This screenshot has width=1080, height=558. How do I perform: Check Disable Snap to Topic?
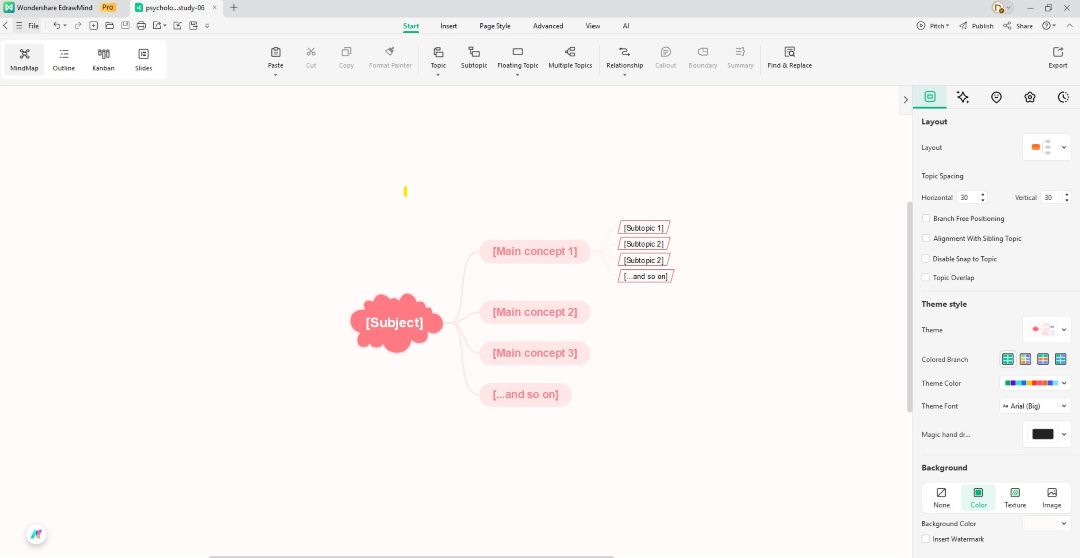click(x=926, y=259)
